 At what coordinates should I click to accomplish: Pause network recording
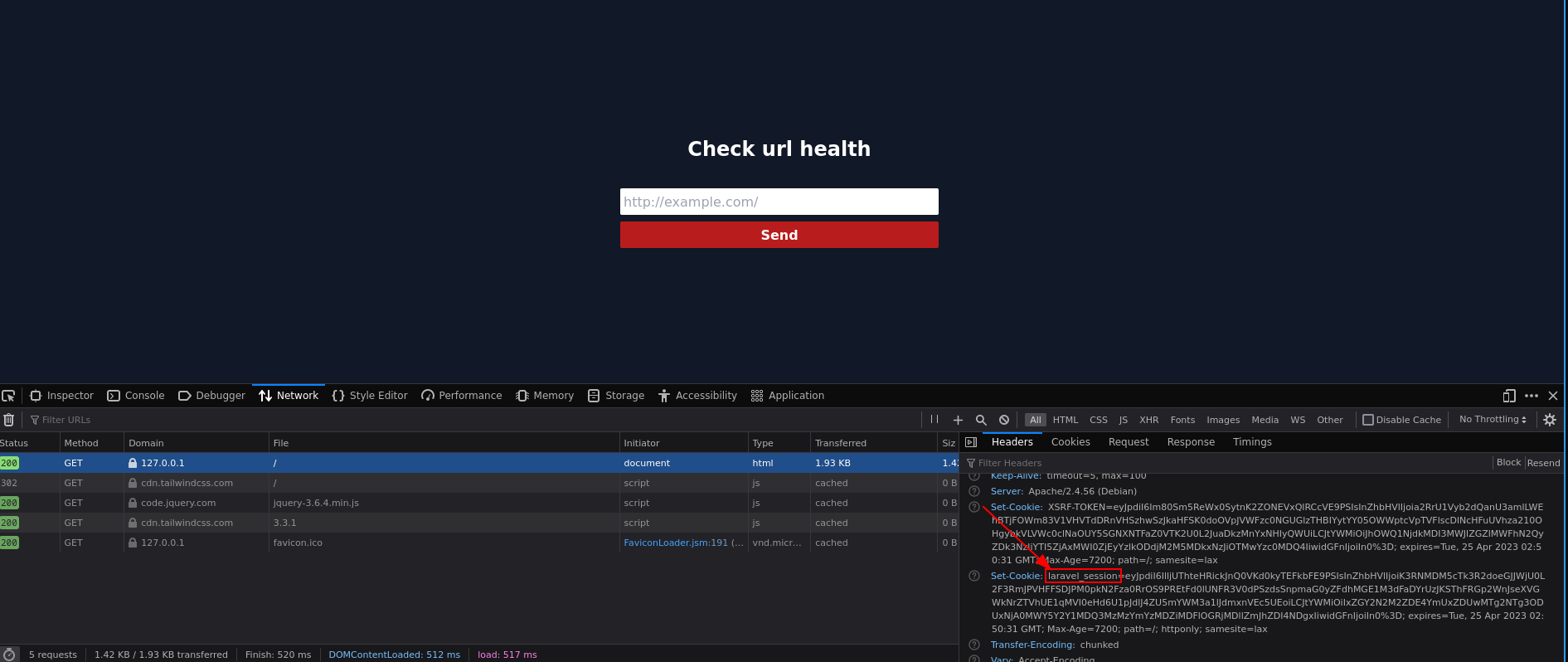(934, 420)
